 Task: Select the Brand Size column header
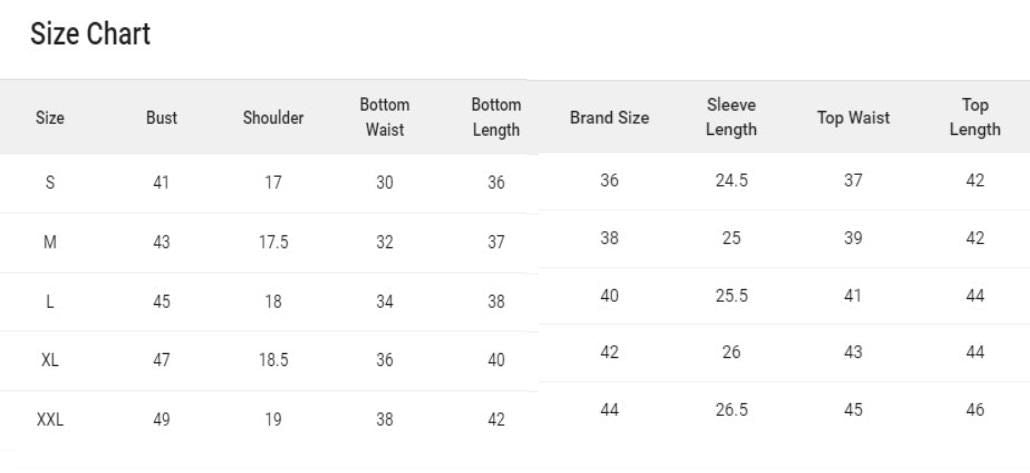tap(609, 118)
